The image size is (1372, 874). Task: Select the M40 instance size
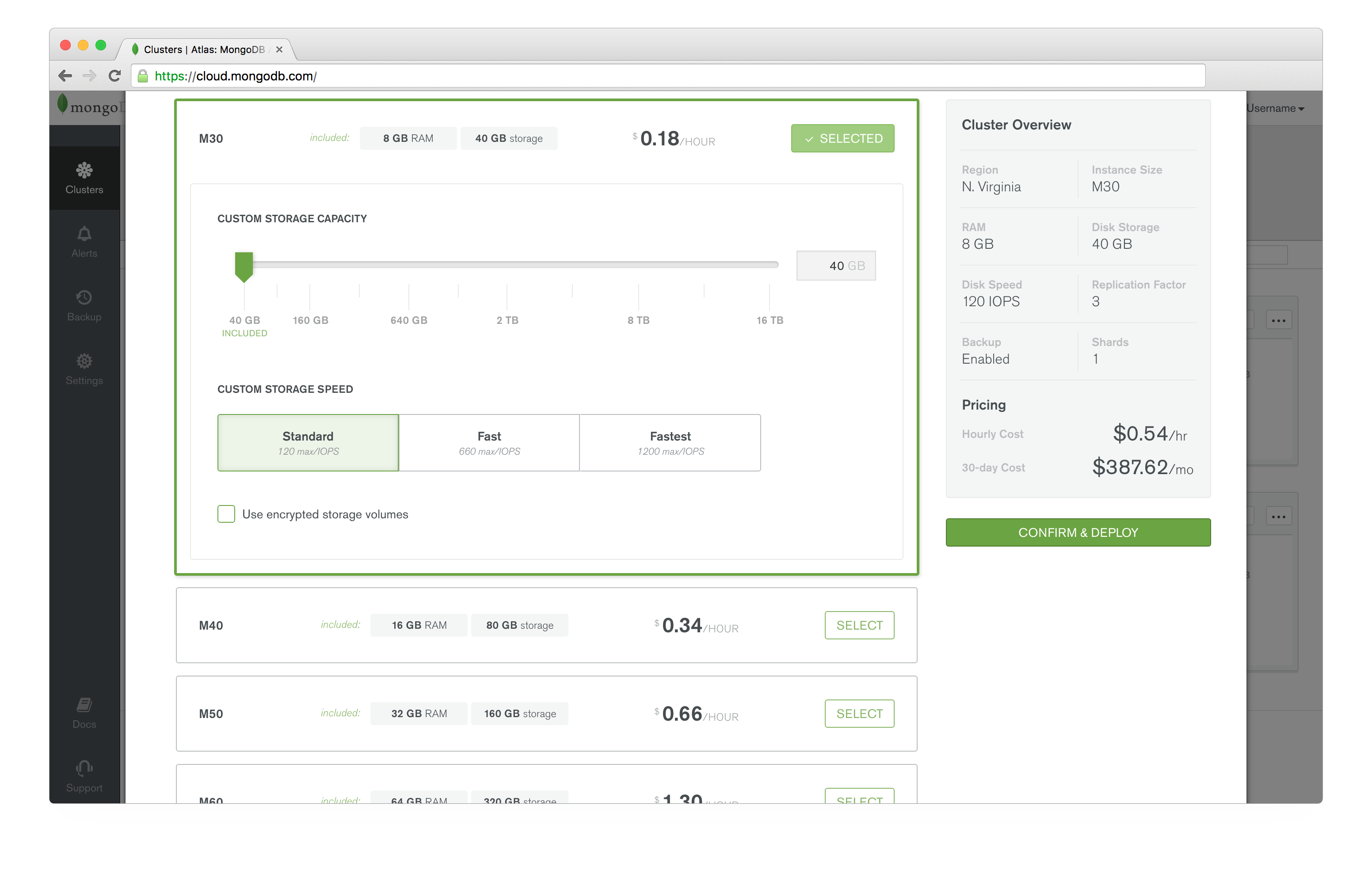pyautogui.click(x=859, y=625)
